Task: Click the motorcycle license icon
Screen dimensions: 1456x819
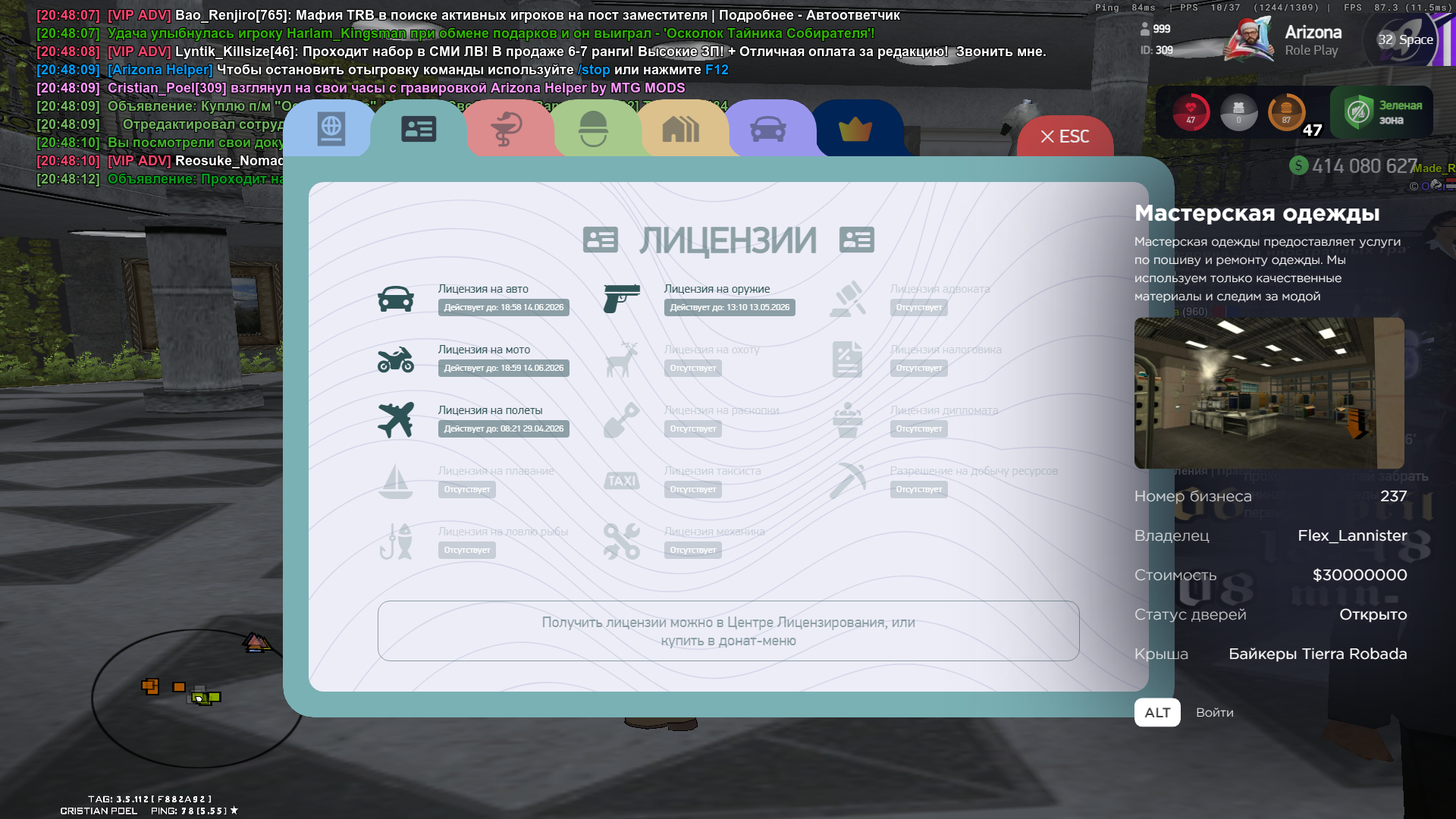Action: coord(396,359)
